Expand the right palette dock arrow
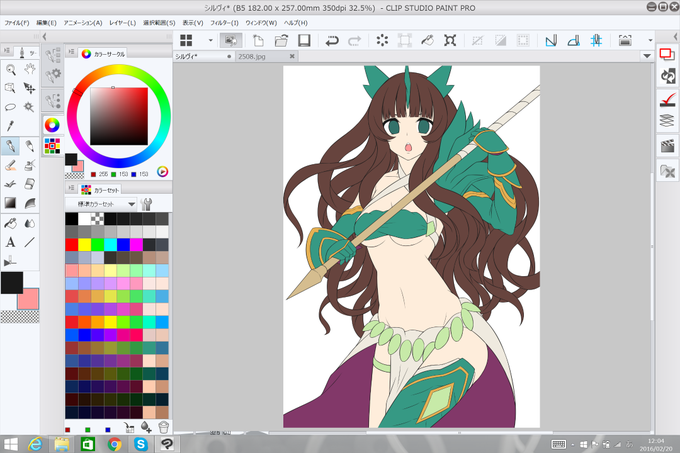The height and width of the screenshot is (453, 680). (675, 37)
